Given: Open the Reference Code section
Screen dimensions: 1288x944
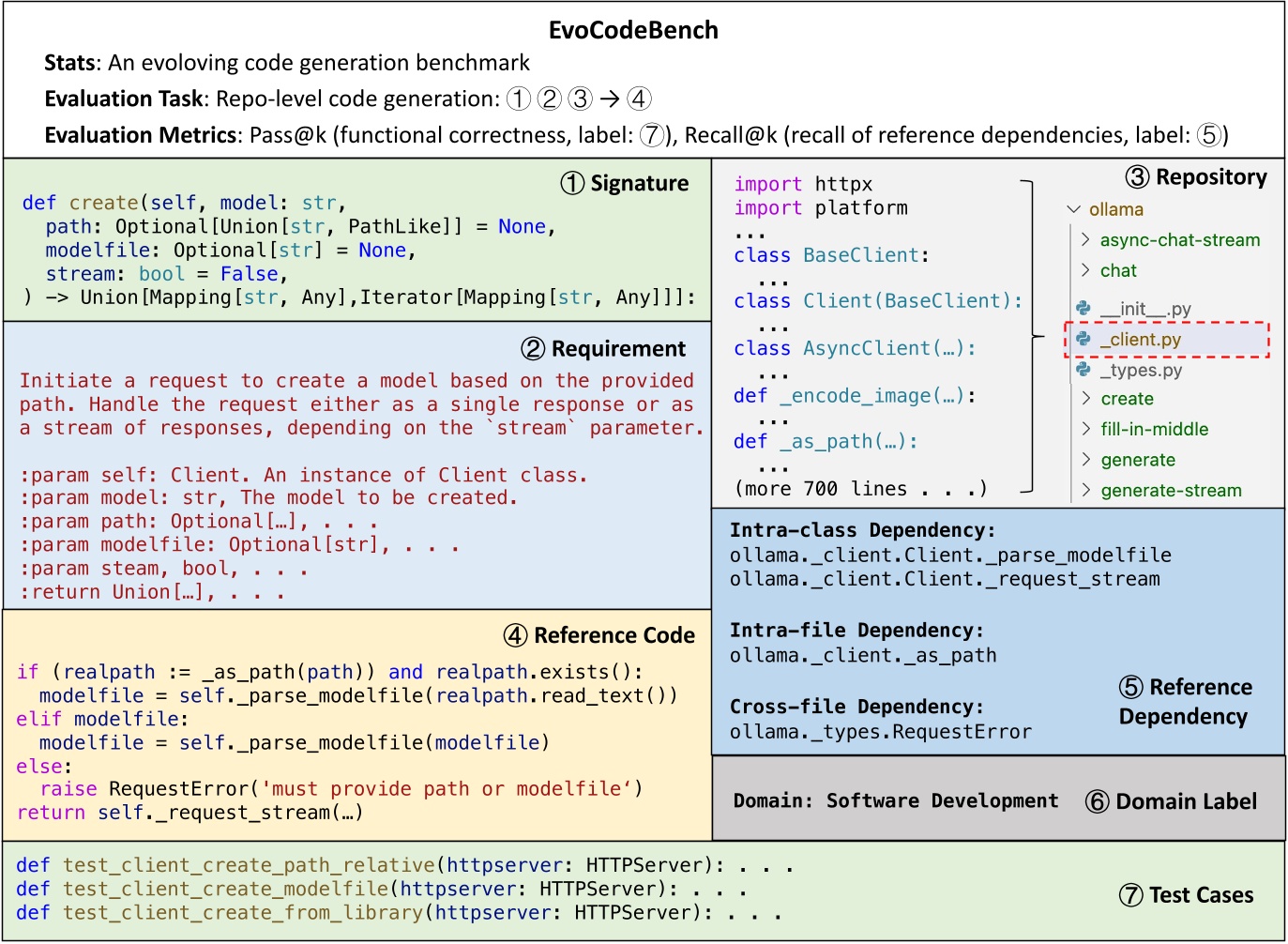Looking at the screenshot, I should coord(615,634).
